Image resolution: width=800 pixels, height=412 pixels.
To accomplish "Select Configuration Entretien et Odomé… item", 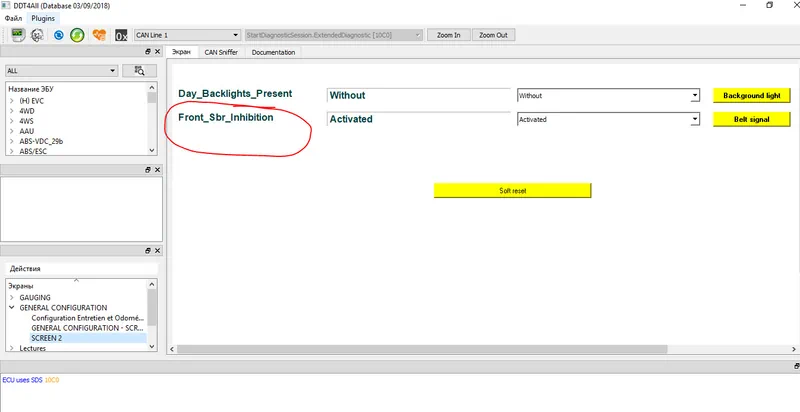I will pos(88,318).
